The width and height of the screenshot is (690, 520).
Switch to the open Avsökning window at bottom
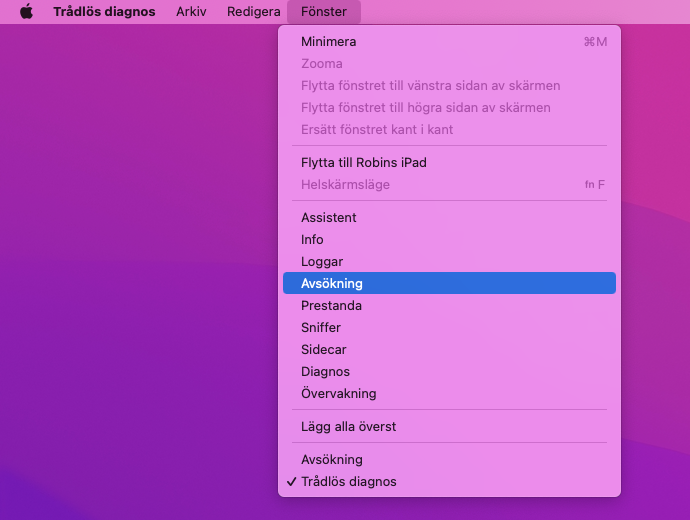click(x=331, y=460)
